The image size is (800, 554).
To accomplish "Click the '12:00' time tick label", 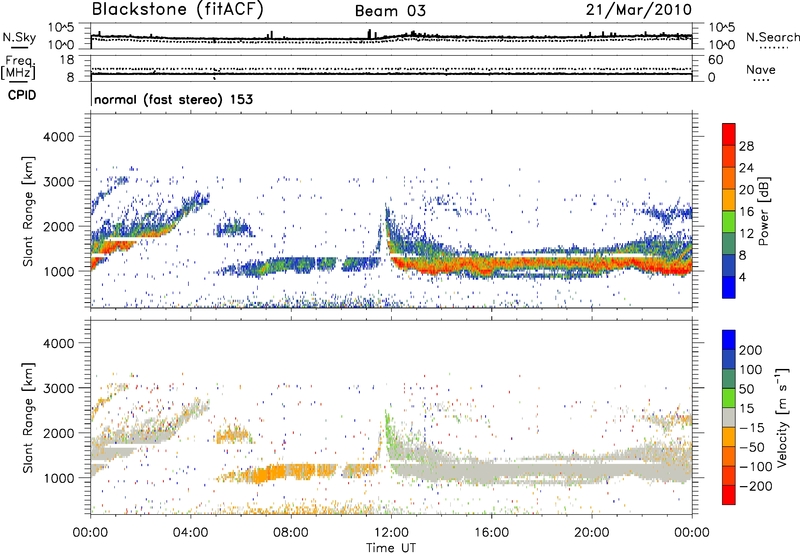I will [391, 533].
